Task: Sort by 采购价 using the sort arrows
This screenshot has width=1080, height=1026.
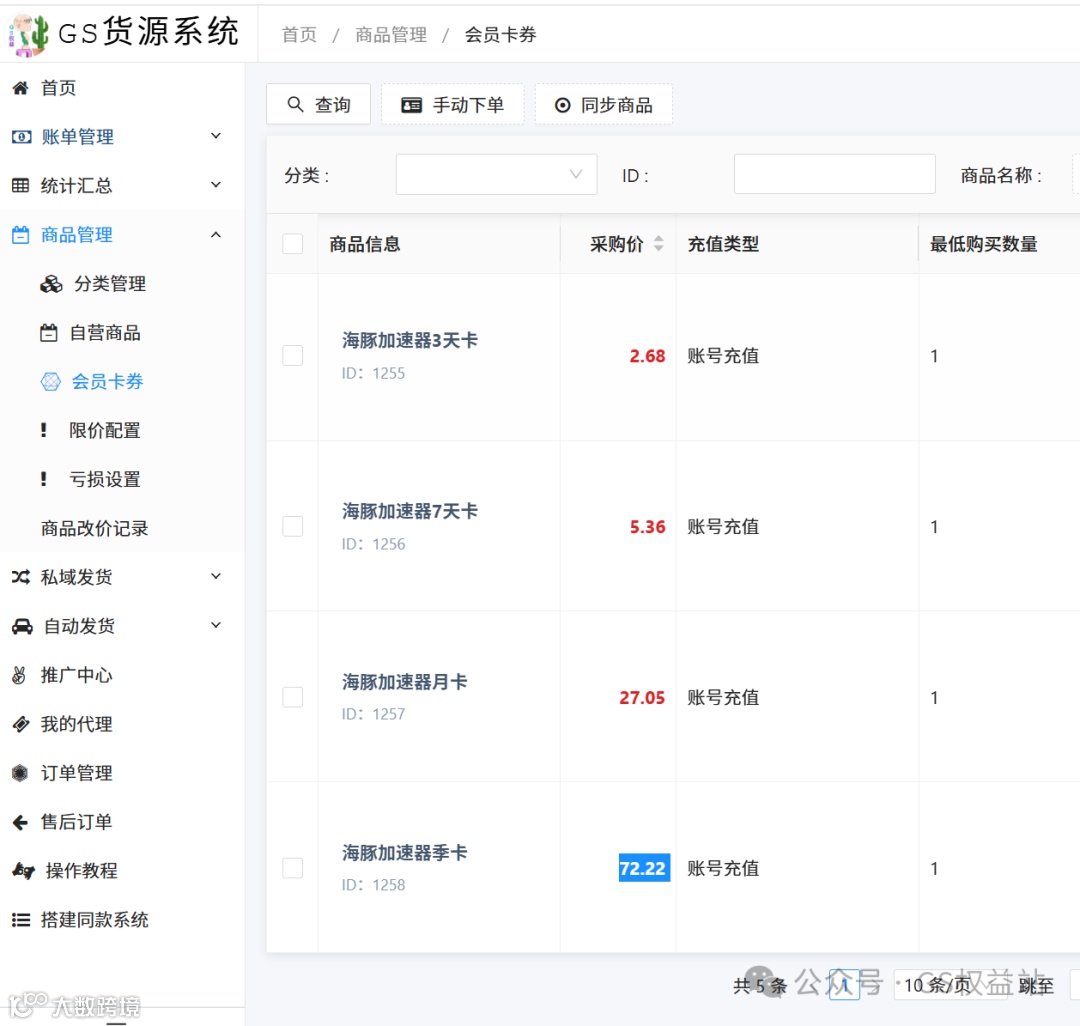Action: (658, 244)
